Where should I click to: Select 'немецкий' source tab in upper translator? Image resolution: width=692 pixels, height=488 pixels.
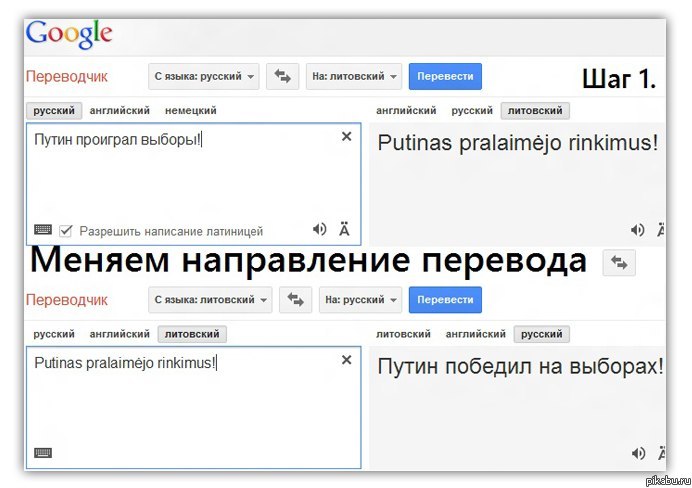click(191, 110)
